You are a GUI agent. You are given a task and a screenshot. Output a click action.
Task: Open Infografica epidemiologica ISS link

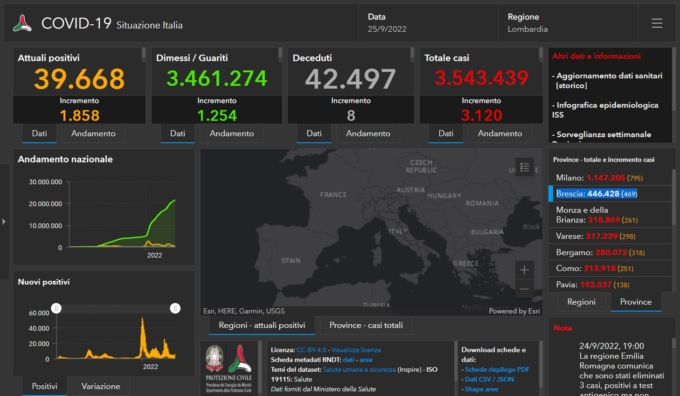click(605, 110)
